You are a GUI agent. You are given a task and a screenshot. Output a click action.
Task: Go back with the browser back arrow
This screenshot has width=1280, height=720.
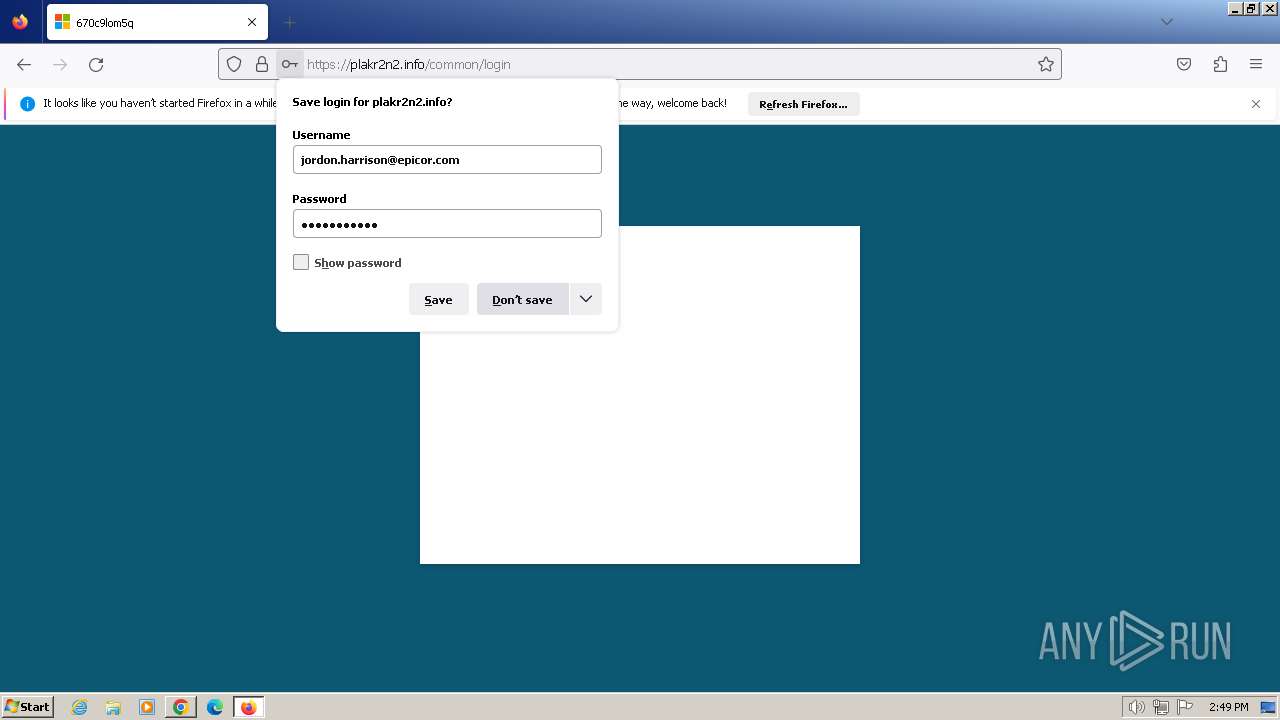coord(24,64)
